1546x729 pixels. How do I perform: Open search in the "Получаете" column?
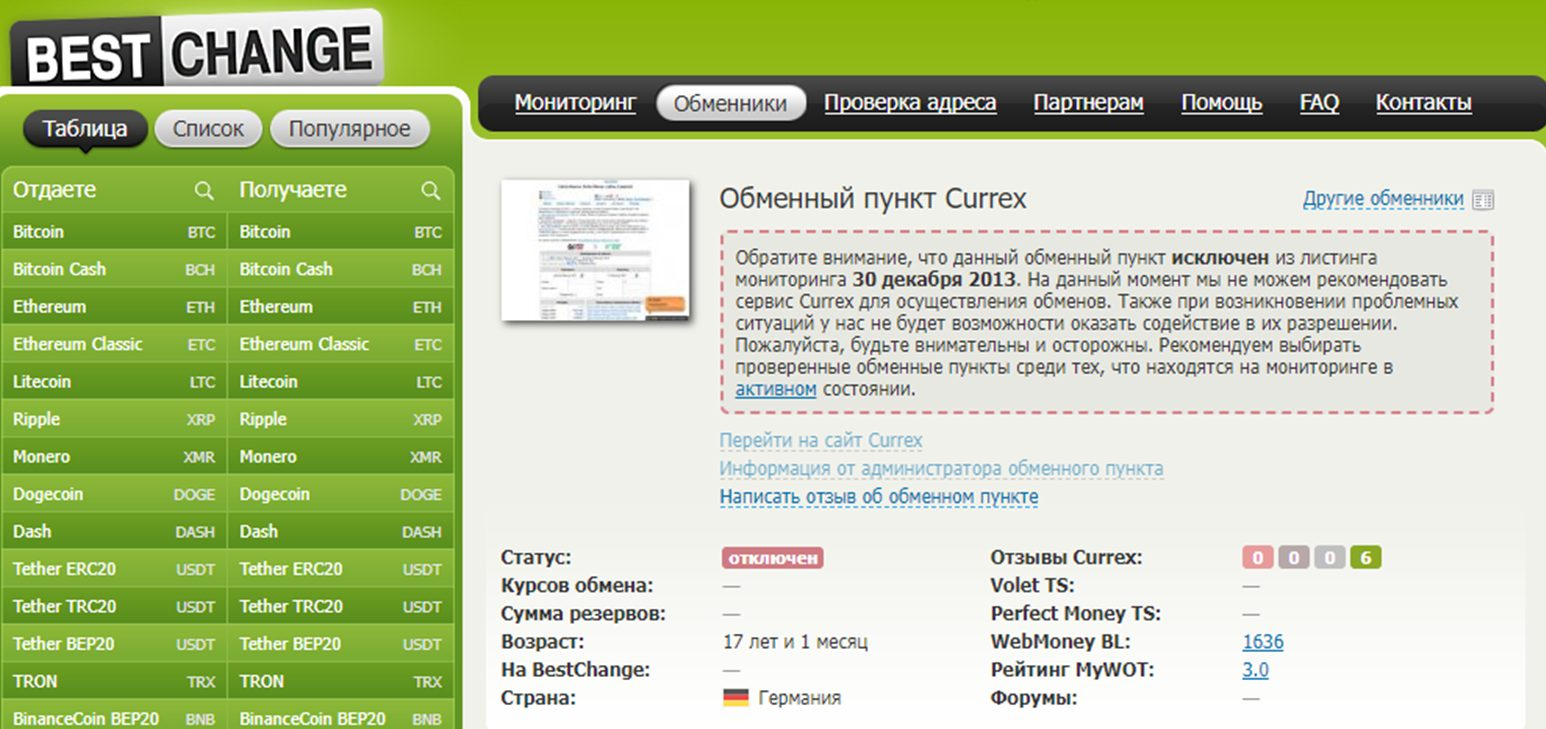pyautogui.click(x=430, y=189)
